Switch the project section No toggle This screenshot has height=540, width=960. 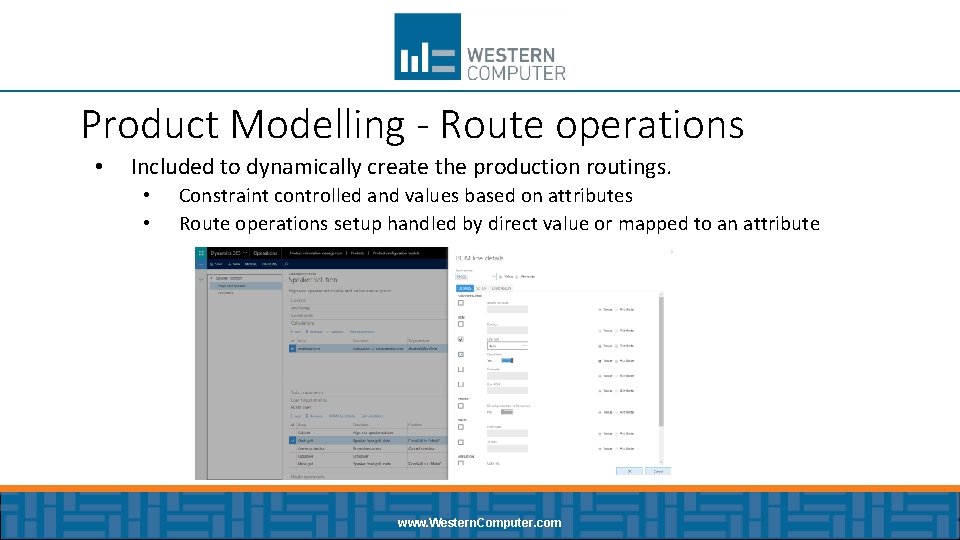[x=506, y=412]
